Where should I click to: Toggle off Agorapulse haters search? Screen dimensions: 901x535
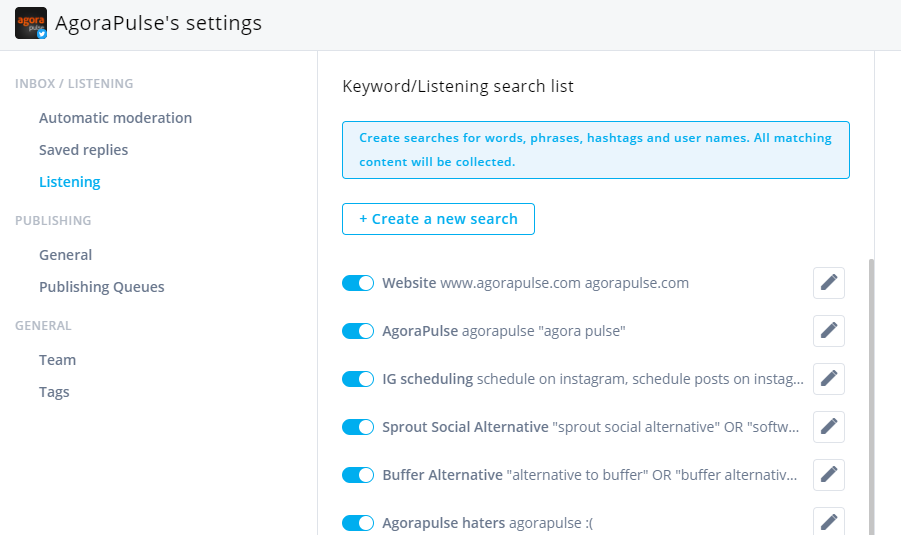358,523
